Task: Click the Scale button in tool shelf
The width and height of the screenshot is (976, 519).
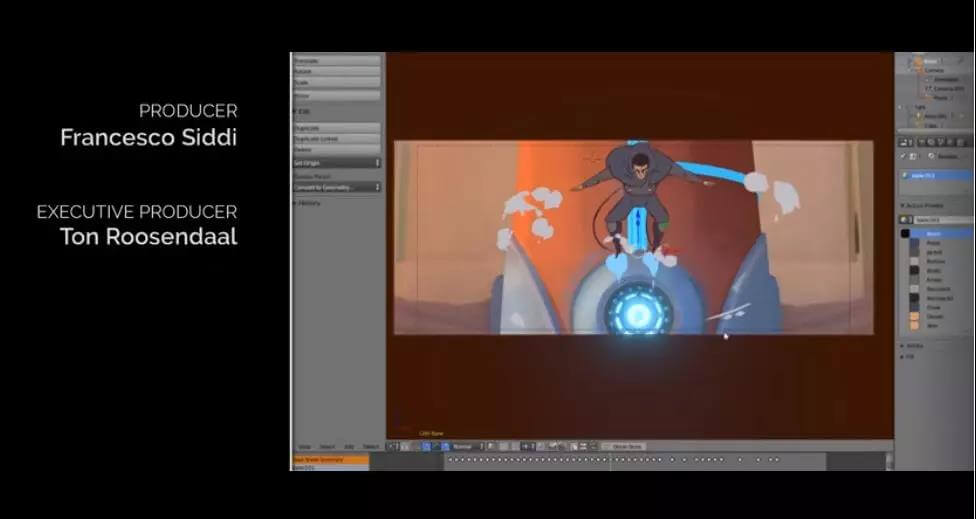Action: pos(337,82)
